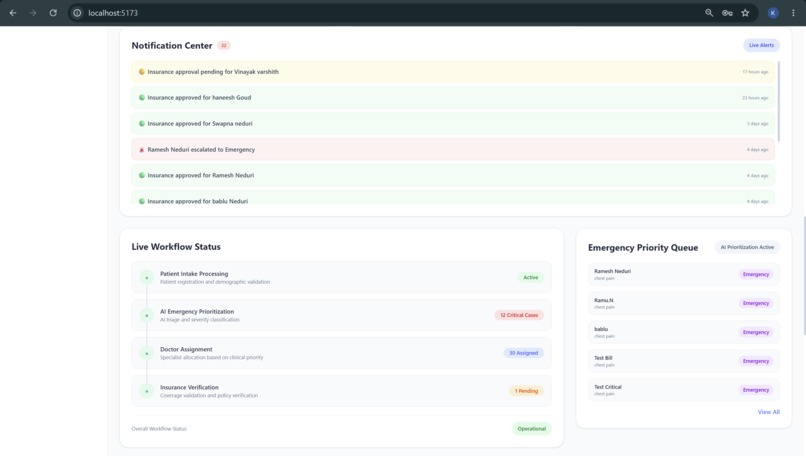
Task: Click the browser forward arrow
Action: pos(33,13)
